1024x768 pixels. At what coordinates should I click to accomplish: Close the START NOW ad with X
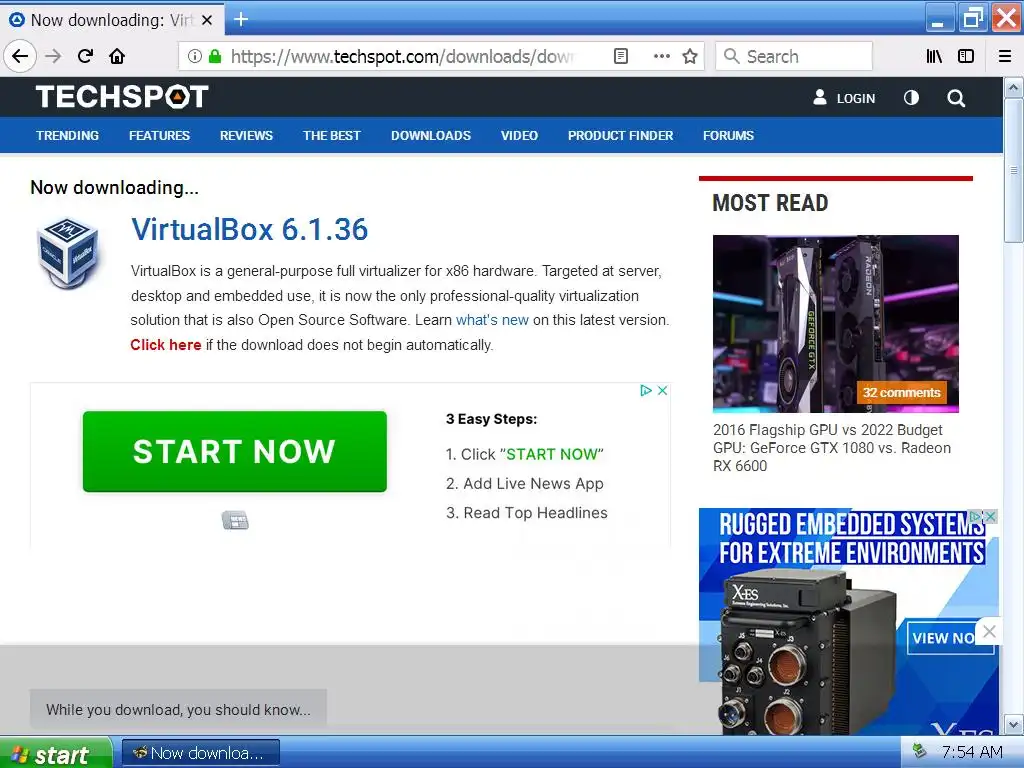(662, 391)
